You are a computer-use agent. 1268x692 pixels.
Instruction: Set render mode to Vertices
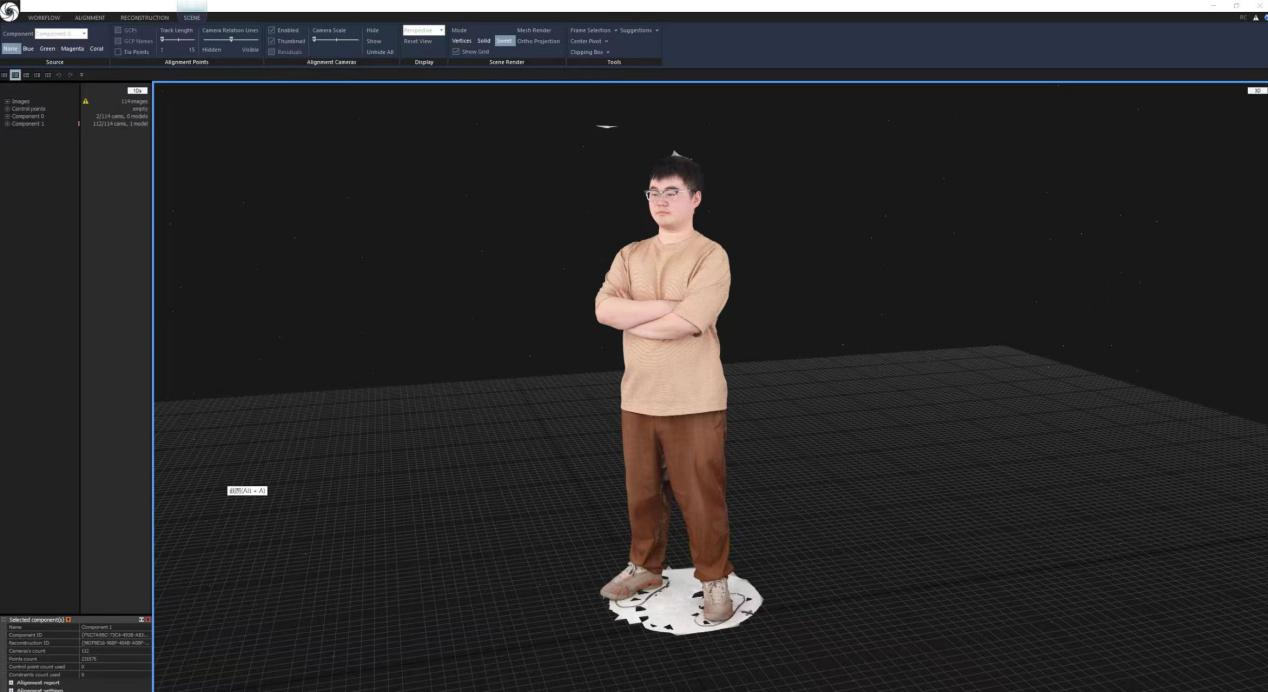point(461,41)
